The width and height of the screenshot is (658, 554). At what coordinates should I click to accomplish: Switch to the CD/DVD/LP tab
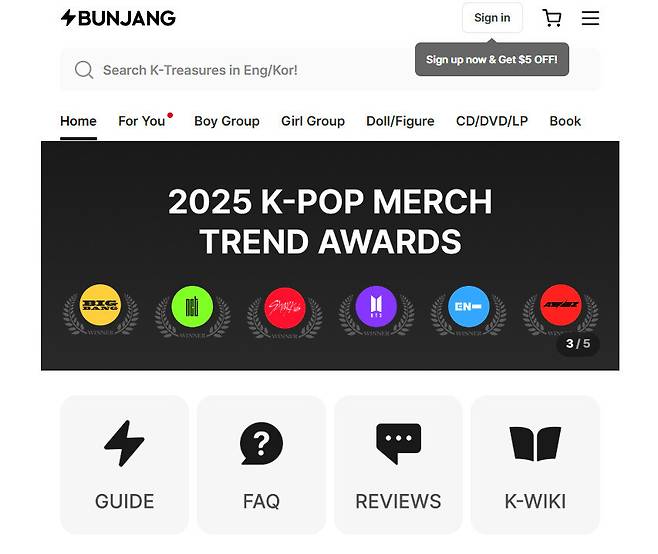[492, 121]
